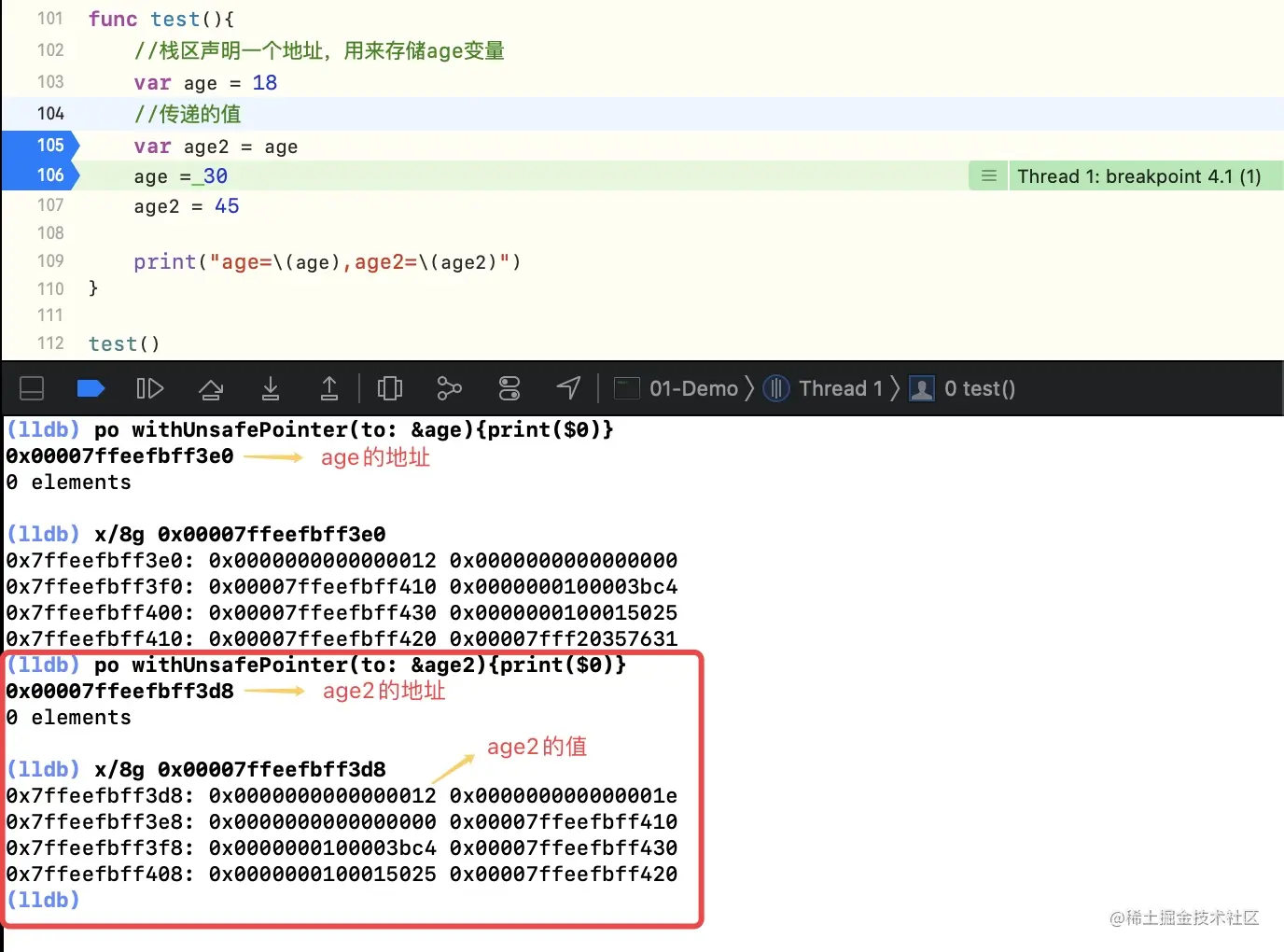Click the func test() declaration text

coord(161,20)
